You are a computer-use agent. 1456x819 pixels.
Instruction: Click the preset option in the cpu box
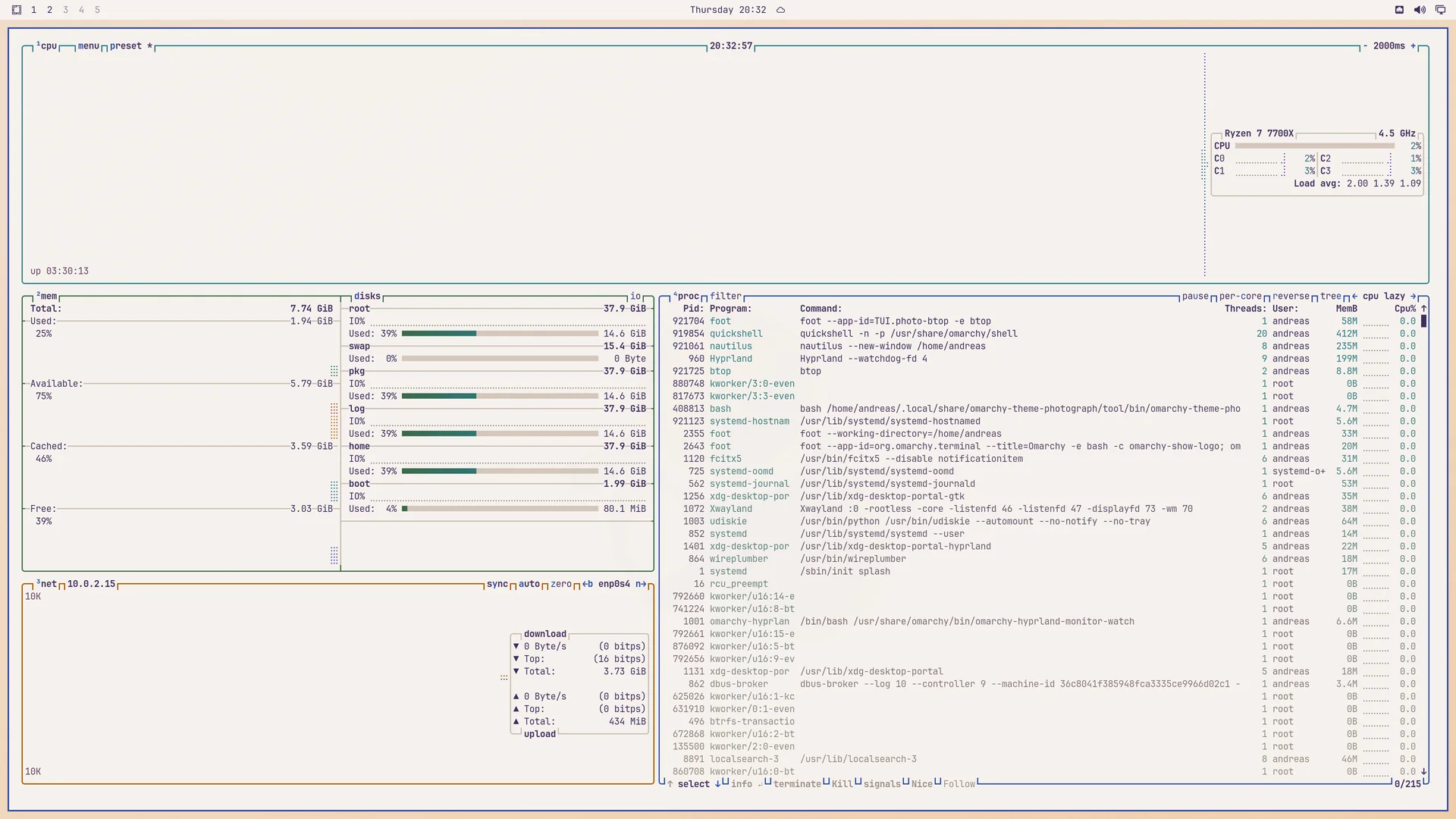[126, 46]
